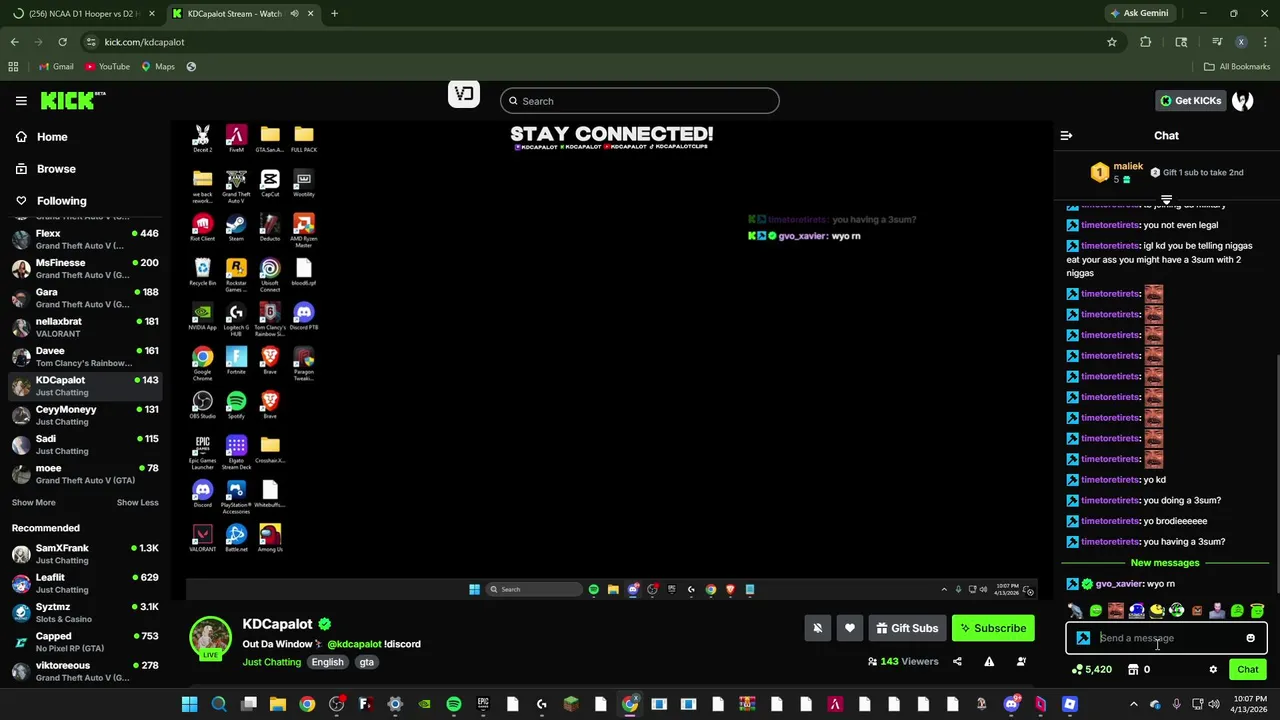The height and width of the screenshot is (720, 1280).
Task: Click the Send a message field
Action: [x=1165, y=638]
